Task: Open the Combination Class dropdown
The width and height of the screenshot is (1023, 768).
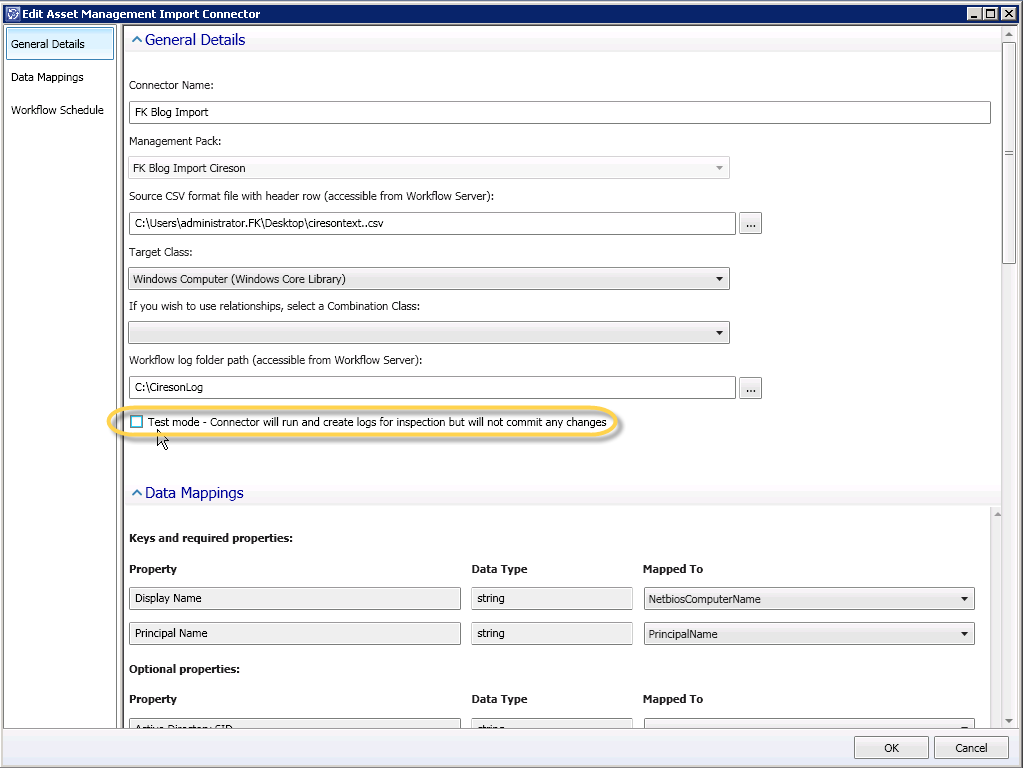Action: [x=719, y=332]
